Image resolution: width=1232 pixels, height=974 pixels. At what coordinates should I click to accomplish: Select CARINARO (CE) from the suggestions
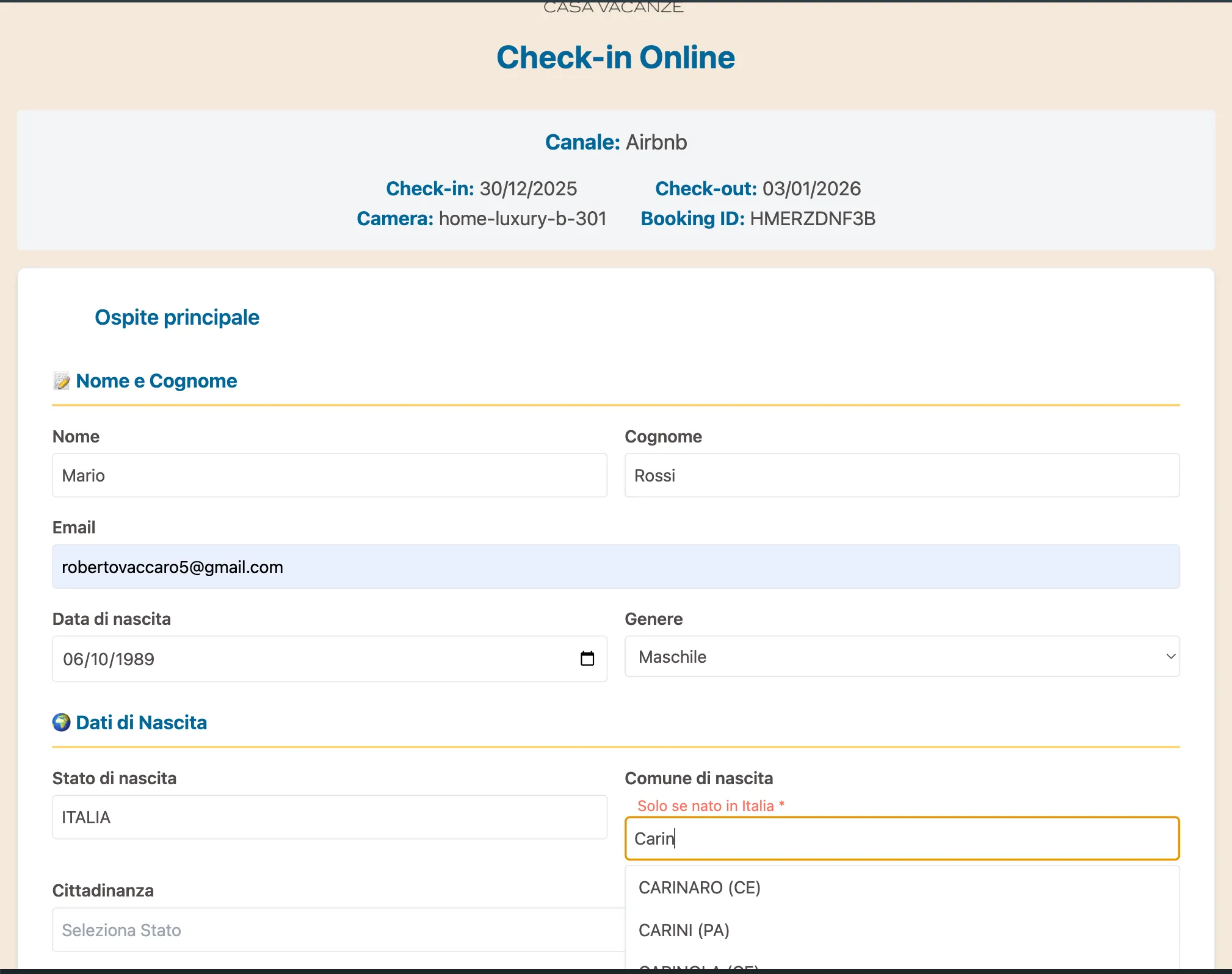point(700,887)
